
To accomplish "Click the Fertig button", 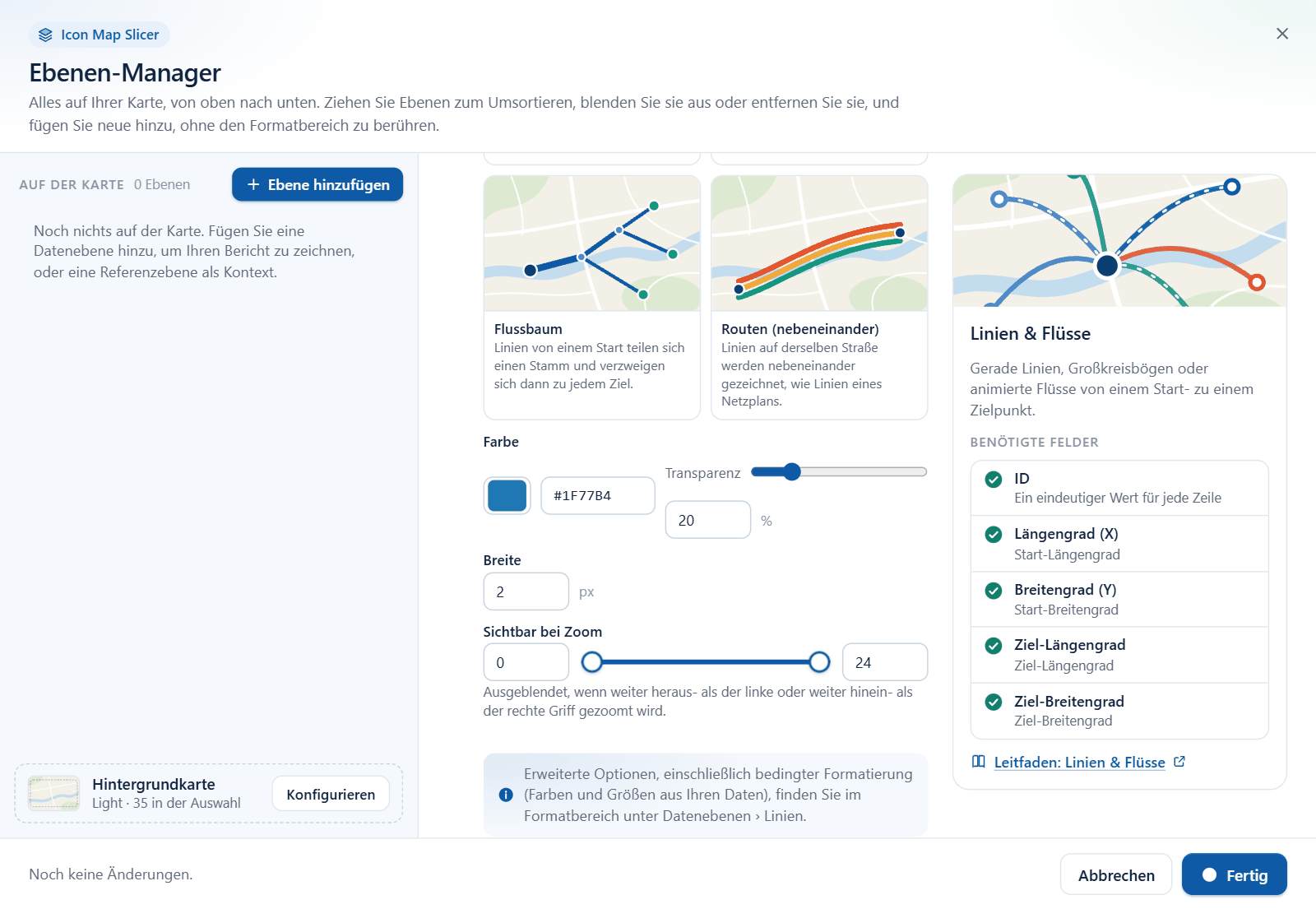I will click(1234, 874).
